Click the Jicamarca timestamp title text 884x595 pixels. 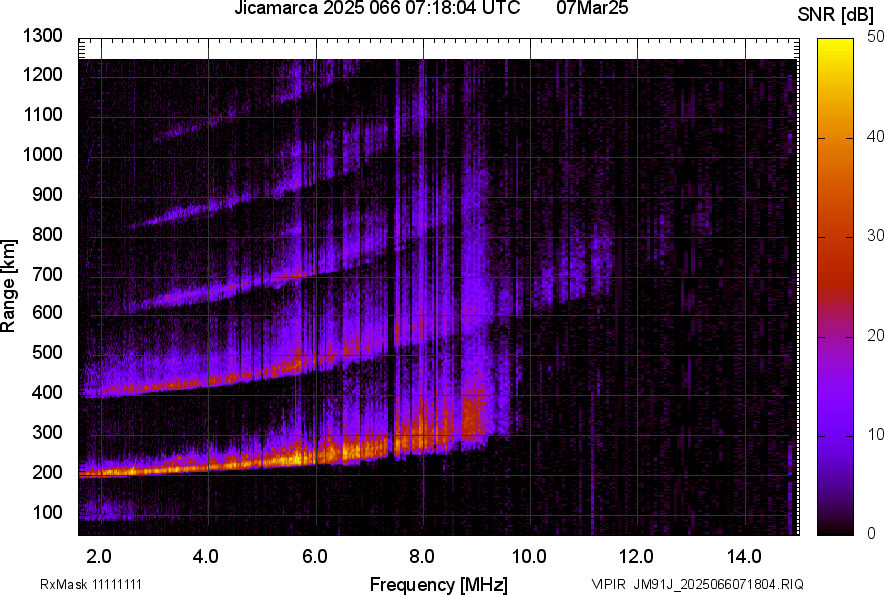click(x=377, y=9)
